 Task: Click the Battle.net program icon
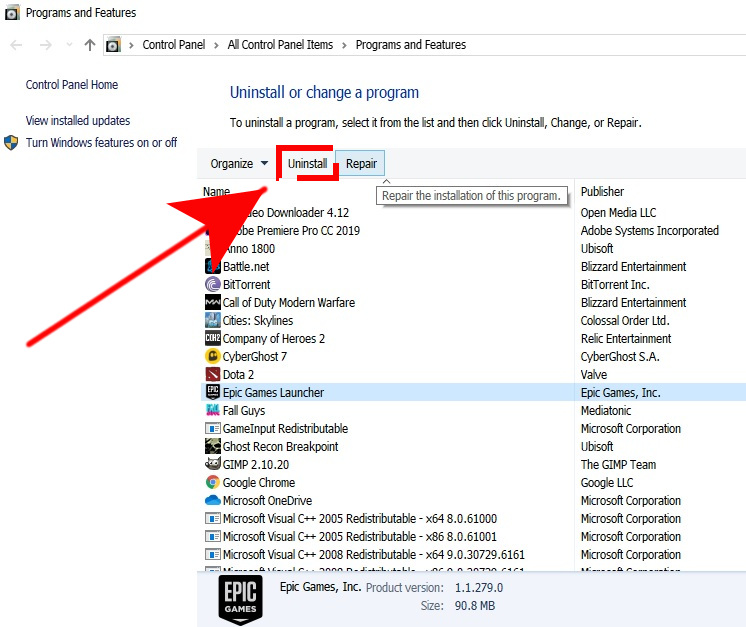tap(213, 266)
